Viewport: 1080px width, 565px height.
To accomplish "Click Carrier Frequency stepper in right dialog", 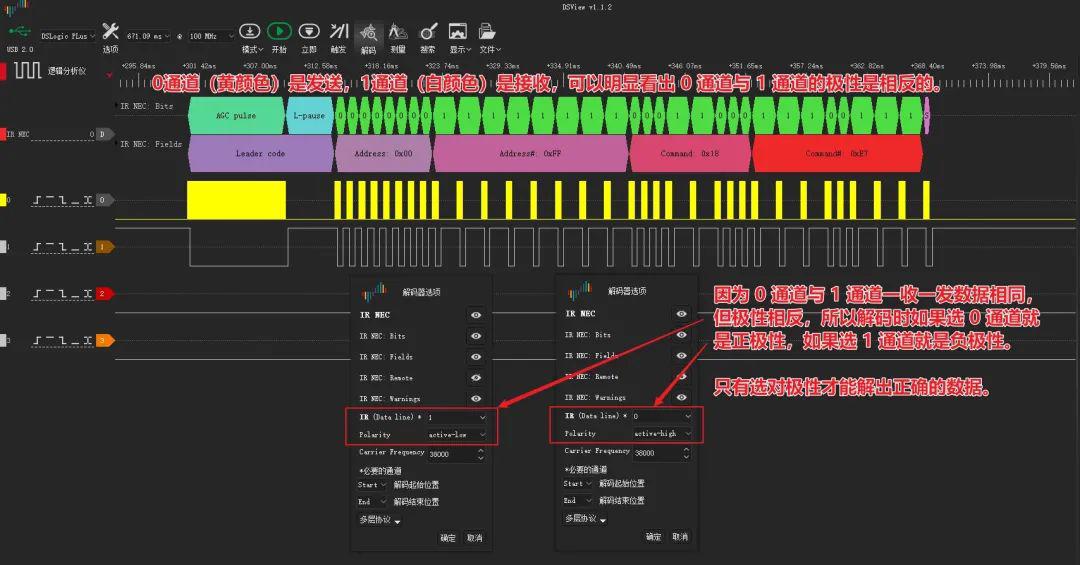I will pyautogui.click(x=686, y=453).
